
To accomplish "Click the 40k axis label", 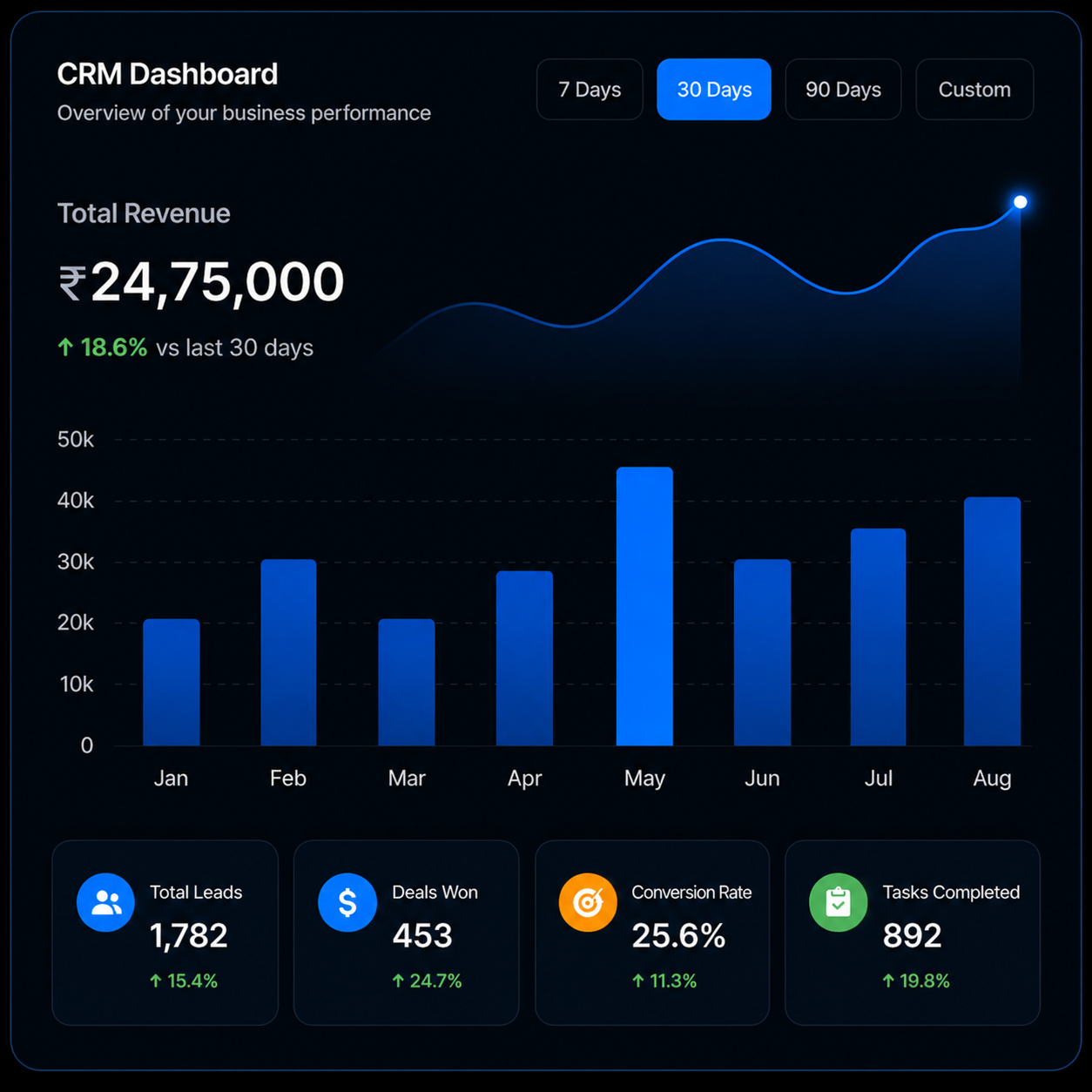I will pos(76,501).
